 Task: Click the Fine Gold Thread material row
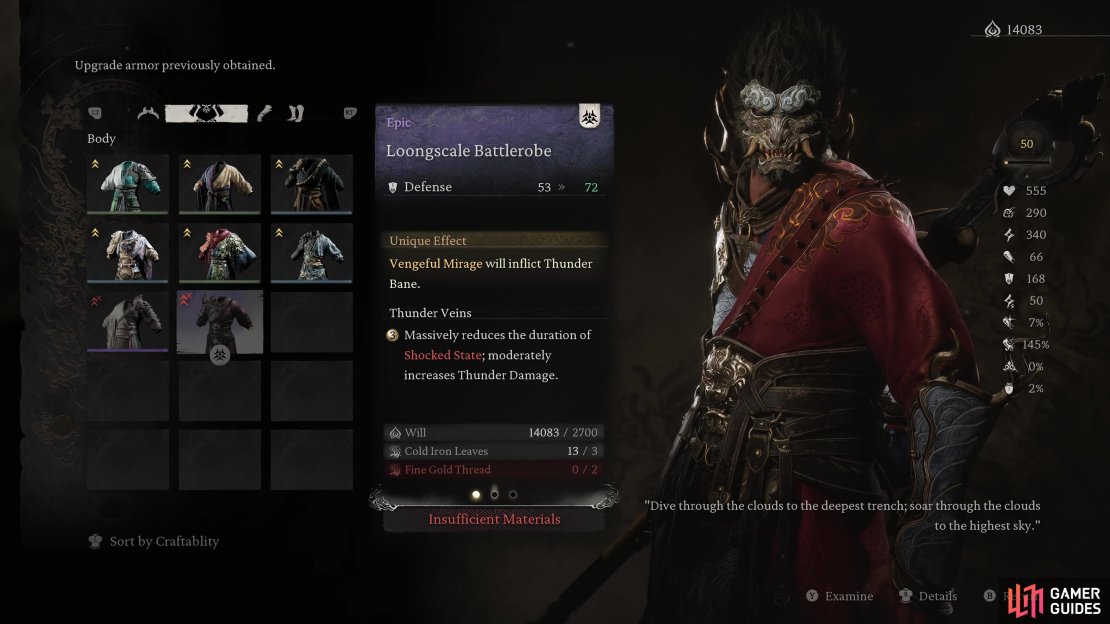(494, 470)
